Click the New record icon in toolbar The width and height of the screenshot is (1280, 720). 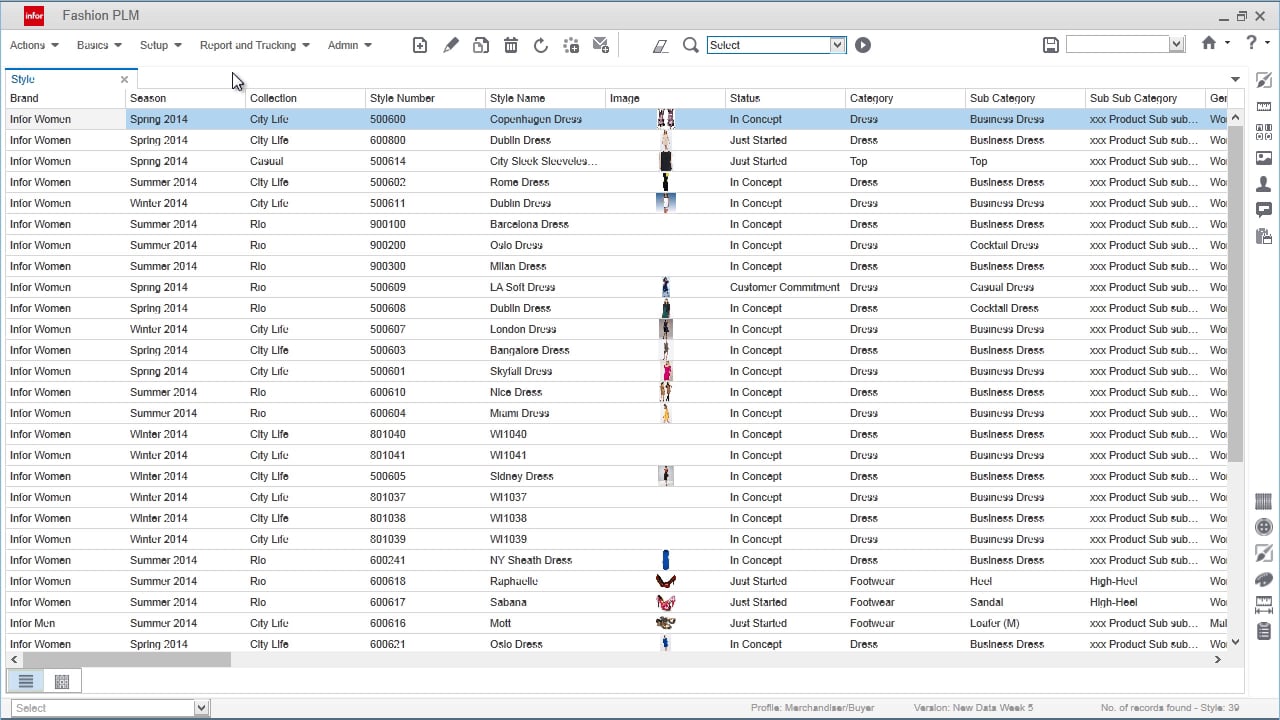click(x=420, y=45)
